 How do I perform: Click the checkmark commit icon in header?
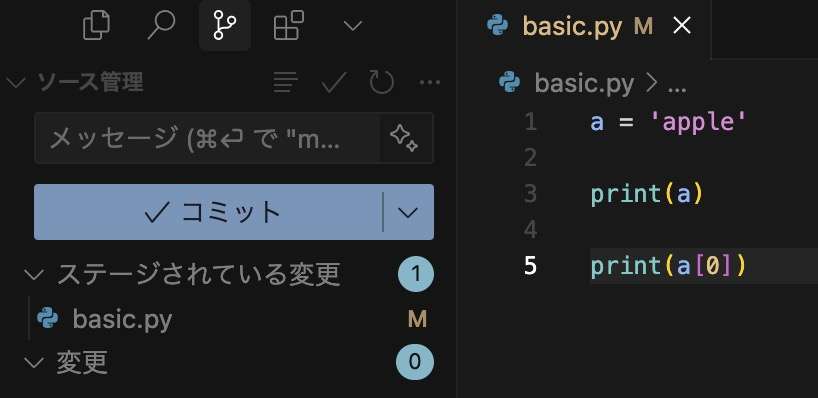[x=334, y=82]
